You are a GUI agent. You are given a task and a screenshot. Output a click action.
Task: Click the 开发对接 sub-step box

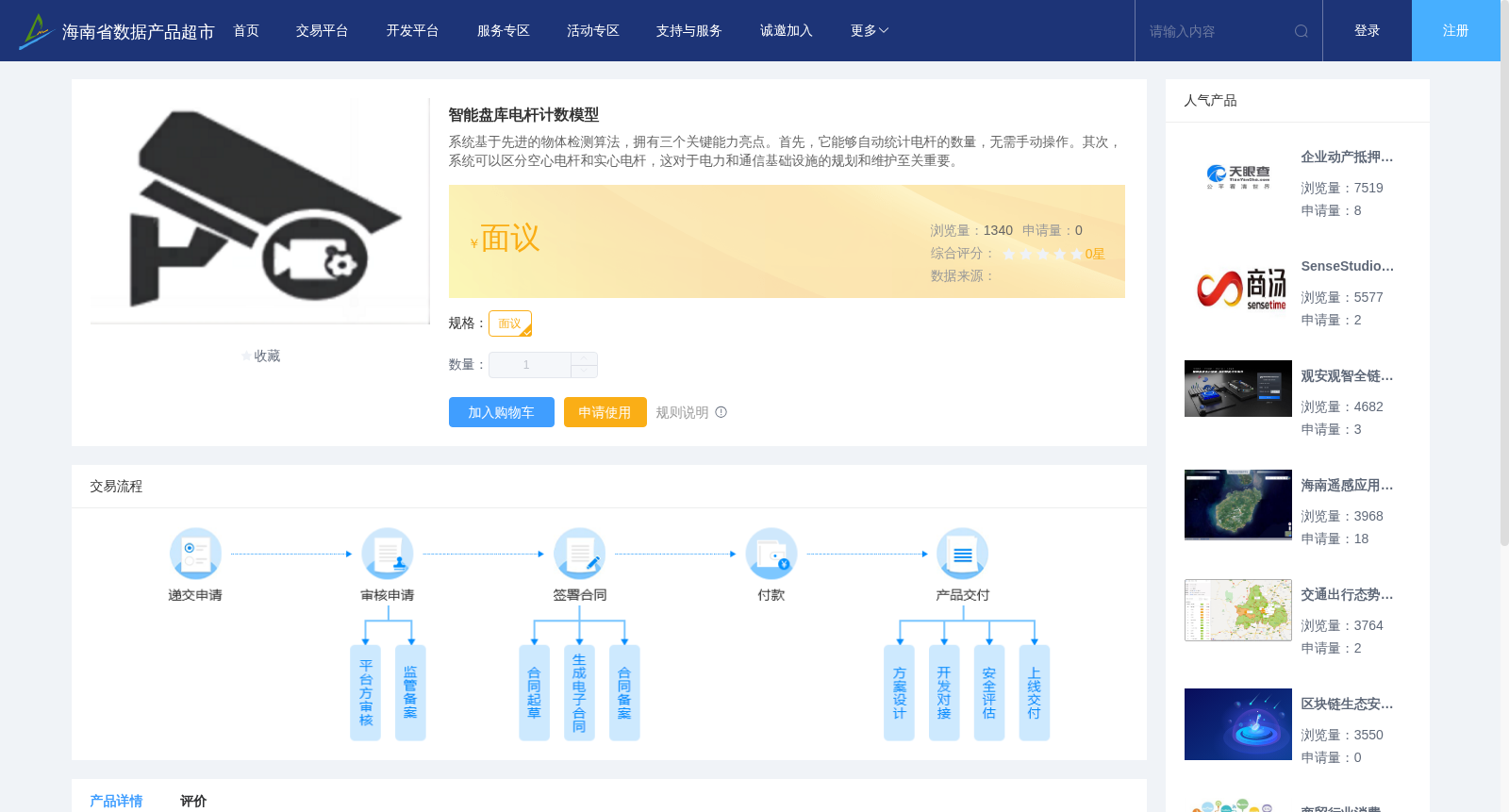click(x=944, y=693)
